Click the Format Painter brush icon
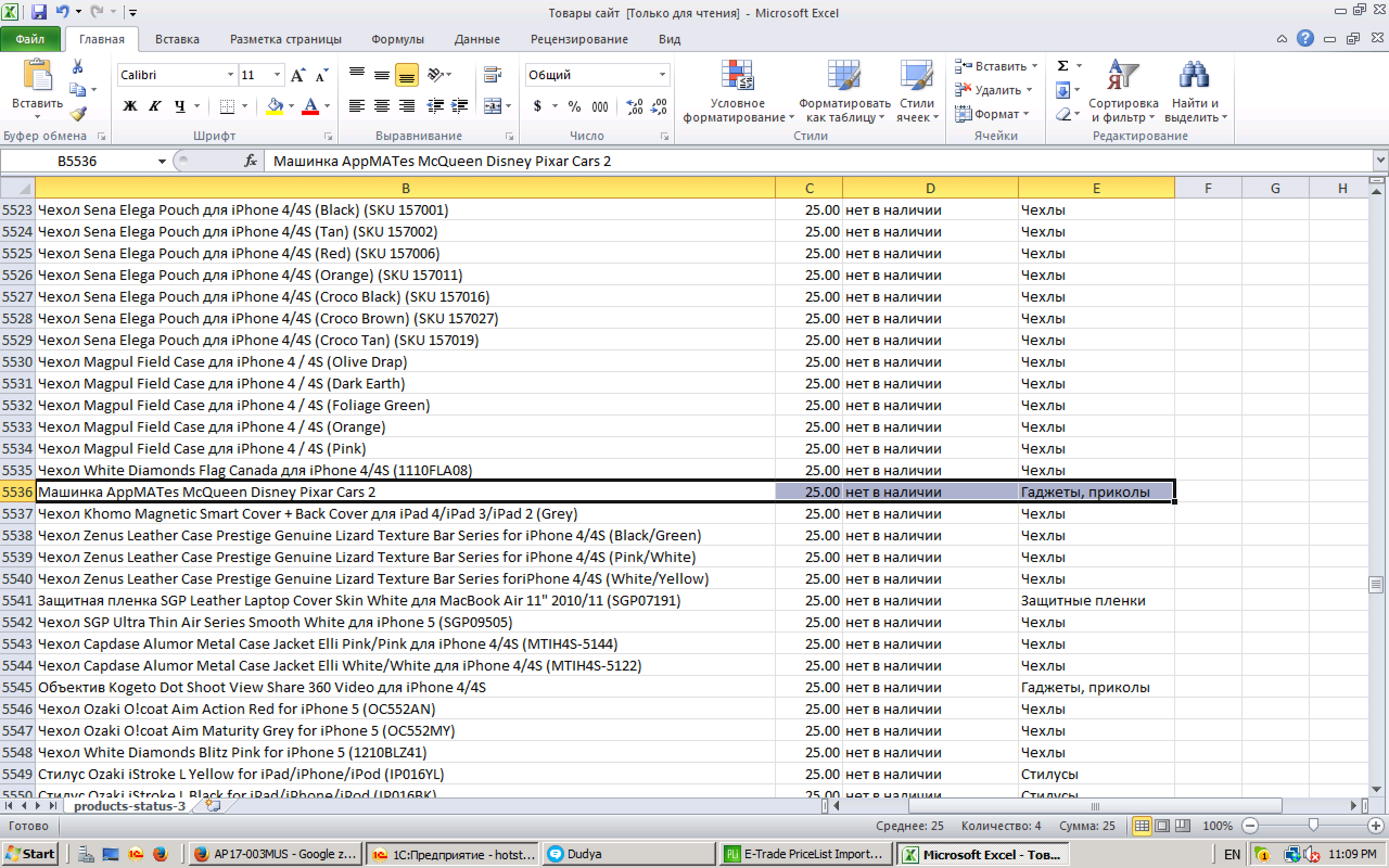 tap(78, 114)
